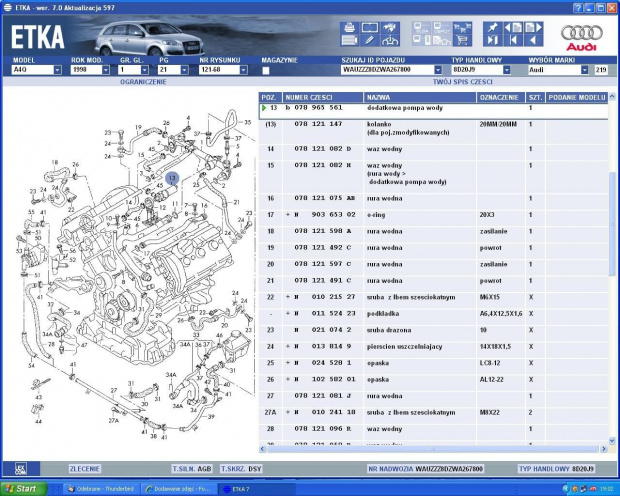Viewport: 620px width, 496px height.
Task: Open the WYBÓR MARKI dropdown showing Audi
Action: pos(584,70)
